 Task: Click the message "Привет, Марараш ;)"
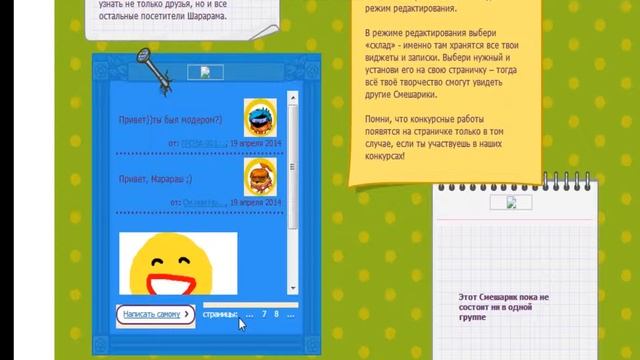point(155,179)
